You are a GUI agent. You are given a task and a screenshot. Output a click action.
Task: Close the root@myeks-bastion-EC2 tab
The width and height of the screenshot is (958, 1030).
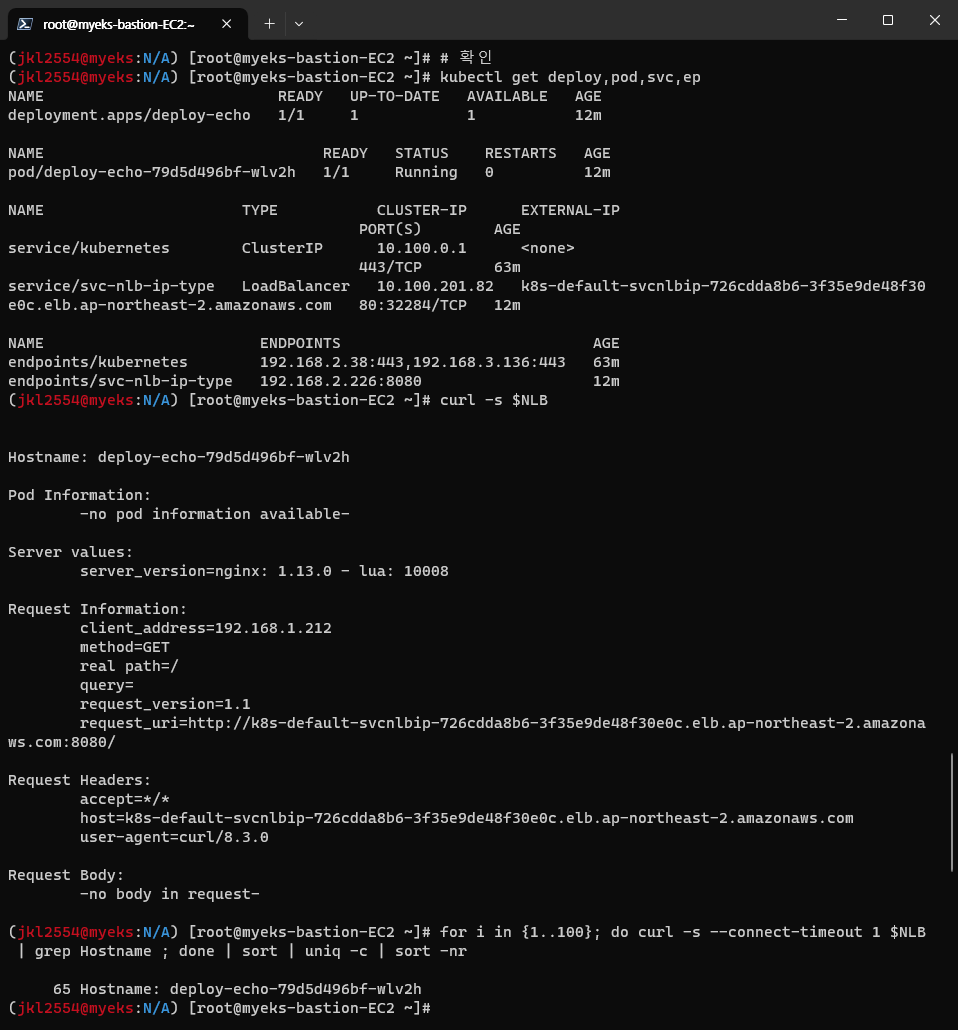[227, 24]
